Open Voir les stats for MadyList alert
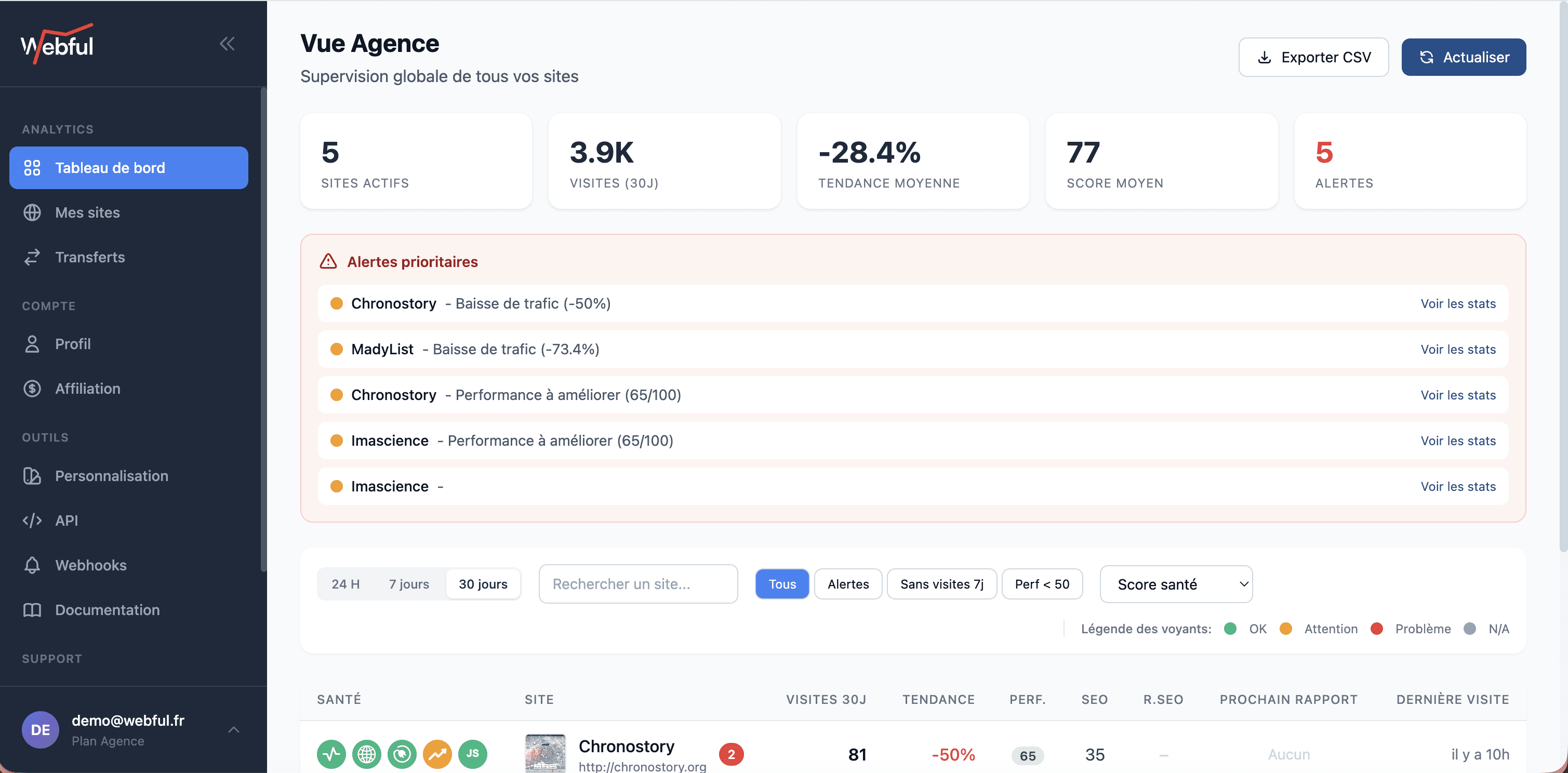This screenshot has width=1568, height=773. [1457, 350]
